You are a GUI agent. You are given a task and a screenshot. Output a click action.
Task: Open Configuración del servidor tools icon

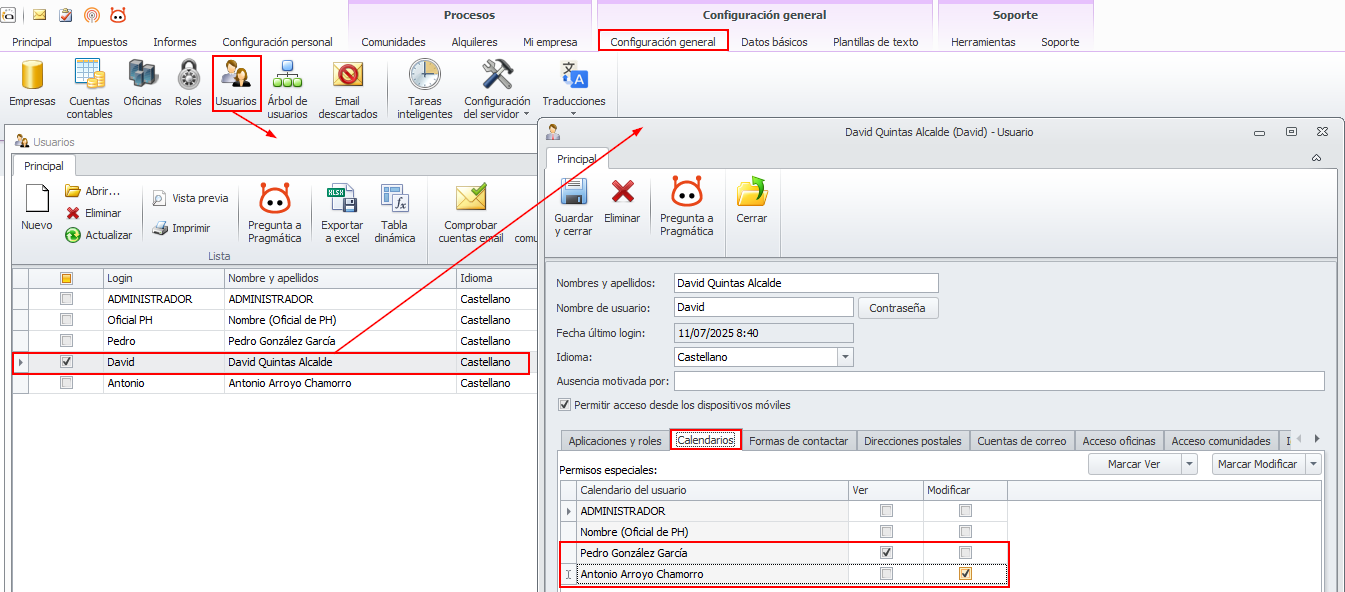497,88
